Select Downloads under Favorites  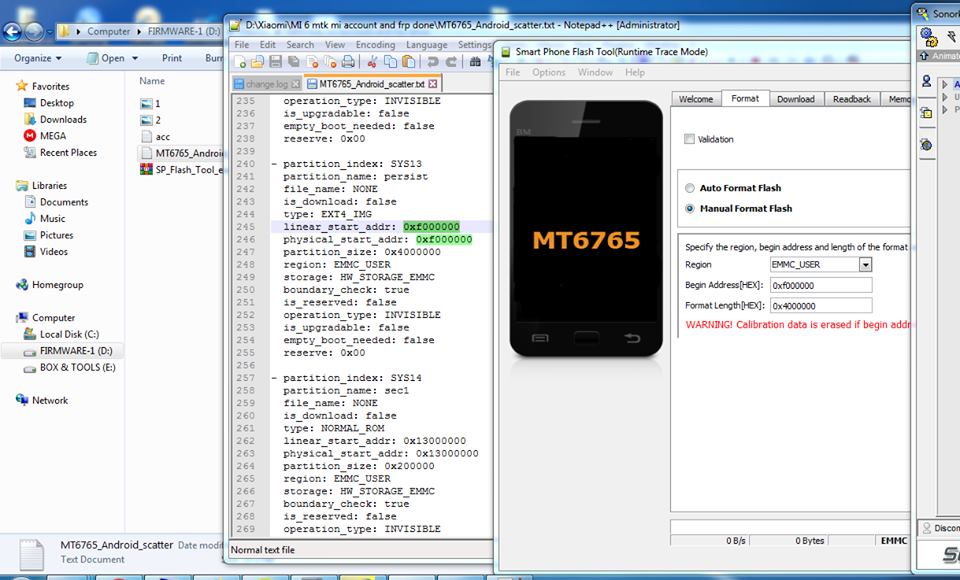click(x=56, y=119)
